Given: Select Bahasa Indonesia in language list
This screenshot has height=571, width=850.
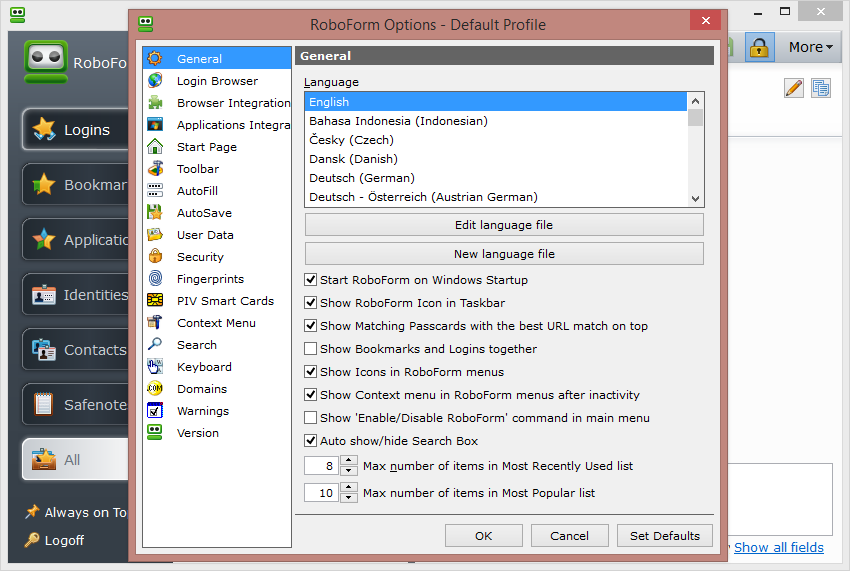Looking at the screenshot, I should (495, 121).
